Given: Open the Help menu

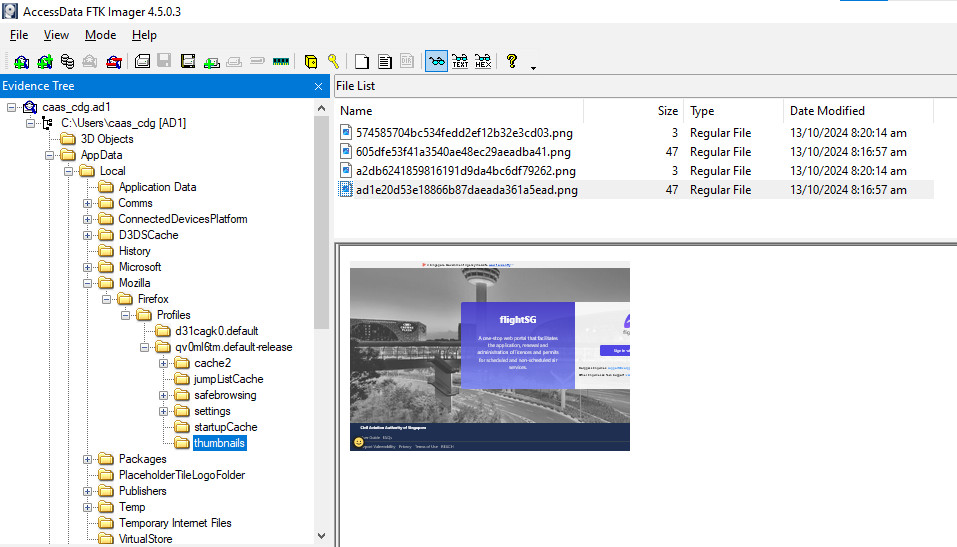Looking at the screenshot, I should point(145,35).
